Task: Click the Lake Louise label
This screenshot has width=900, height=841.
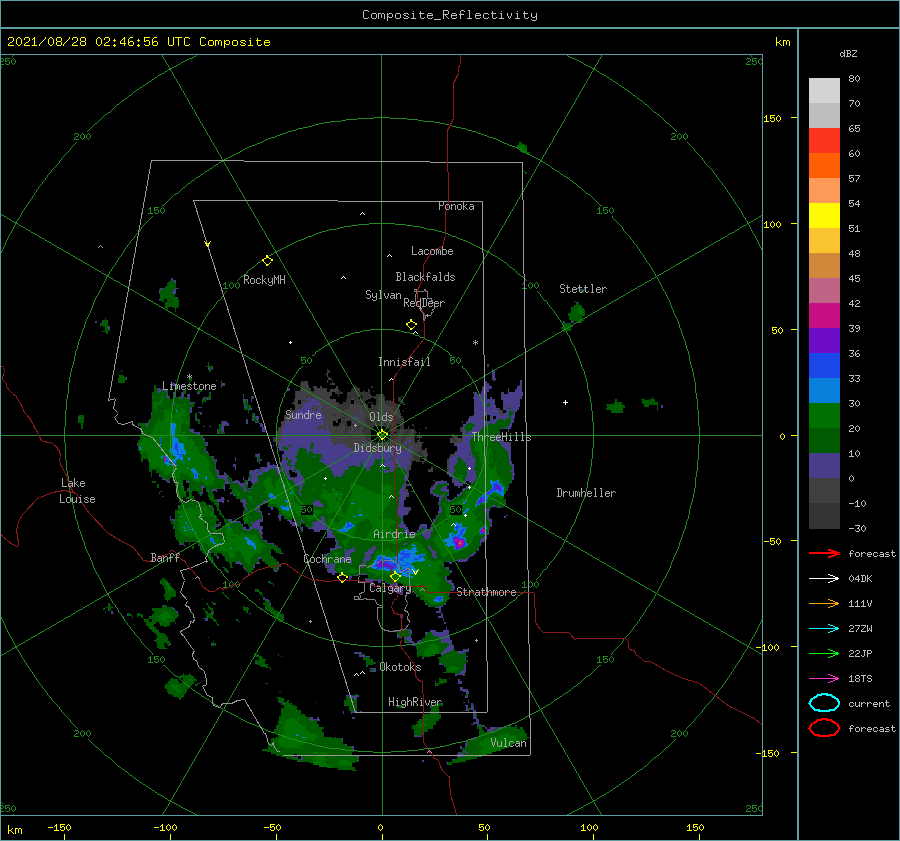Action: pos(77,491)
